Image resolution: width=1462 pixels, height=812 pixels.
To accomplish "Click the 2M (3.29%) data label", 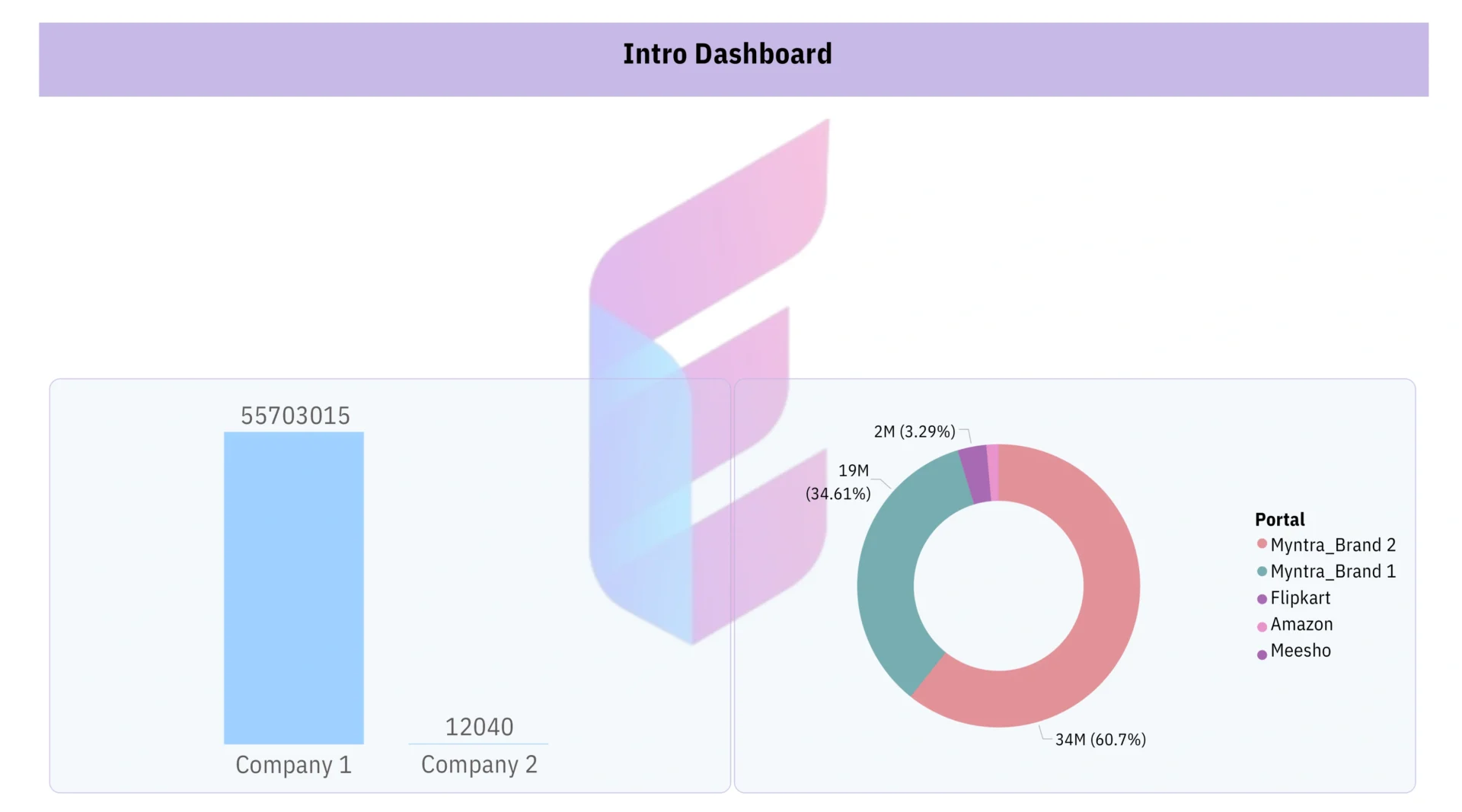I will tap(914, 431).
